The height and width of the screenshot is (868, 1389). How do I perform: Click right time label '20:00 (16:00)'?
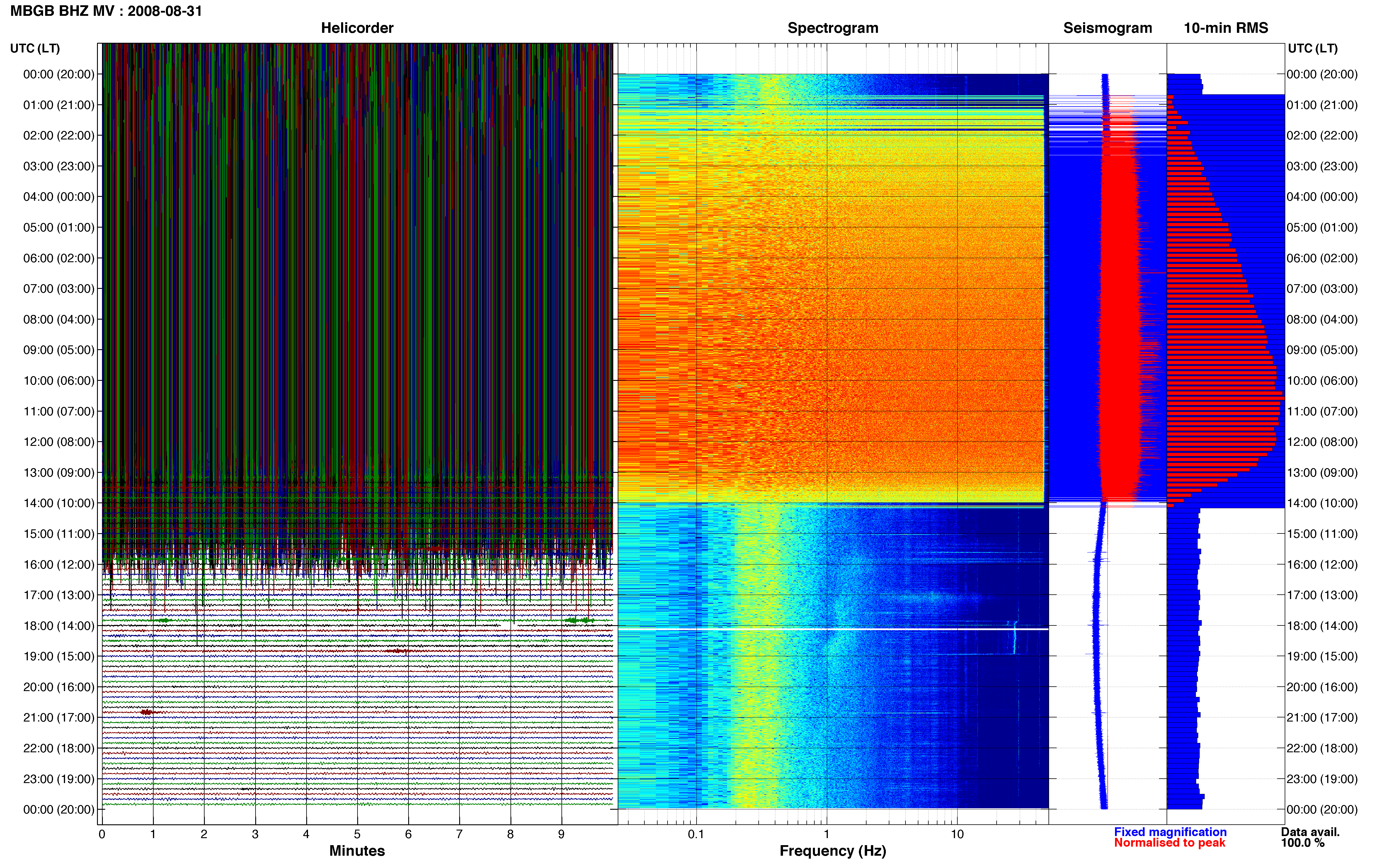click(1322, 687)
